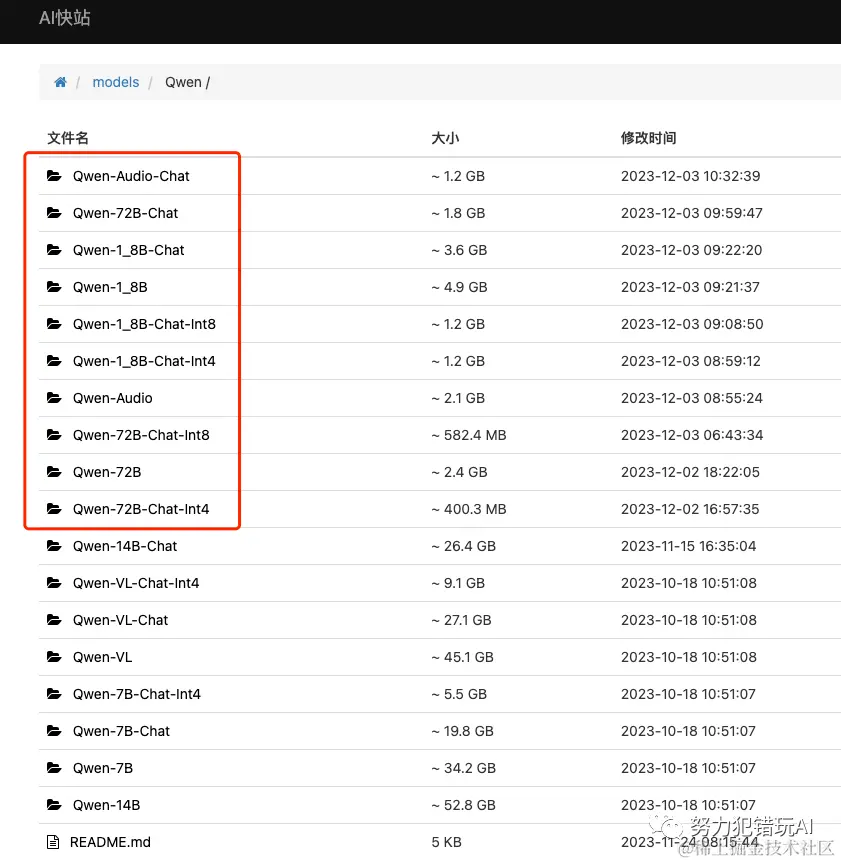Open the Qwen-14B folder link
Image resolution: width=841 pixels, height=864 pixels.
(106, 805)
